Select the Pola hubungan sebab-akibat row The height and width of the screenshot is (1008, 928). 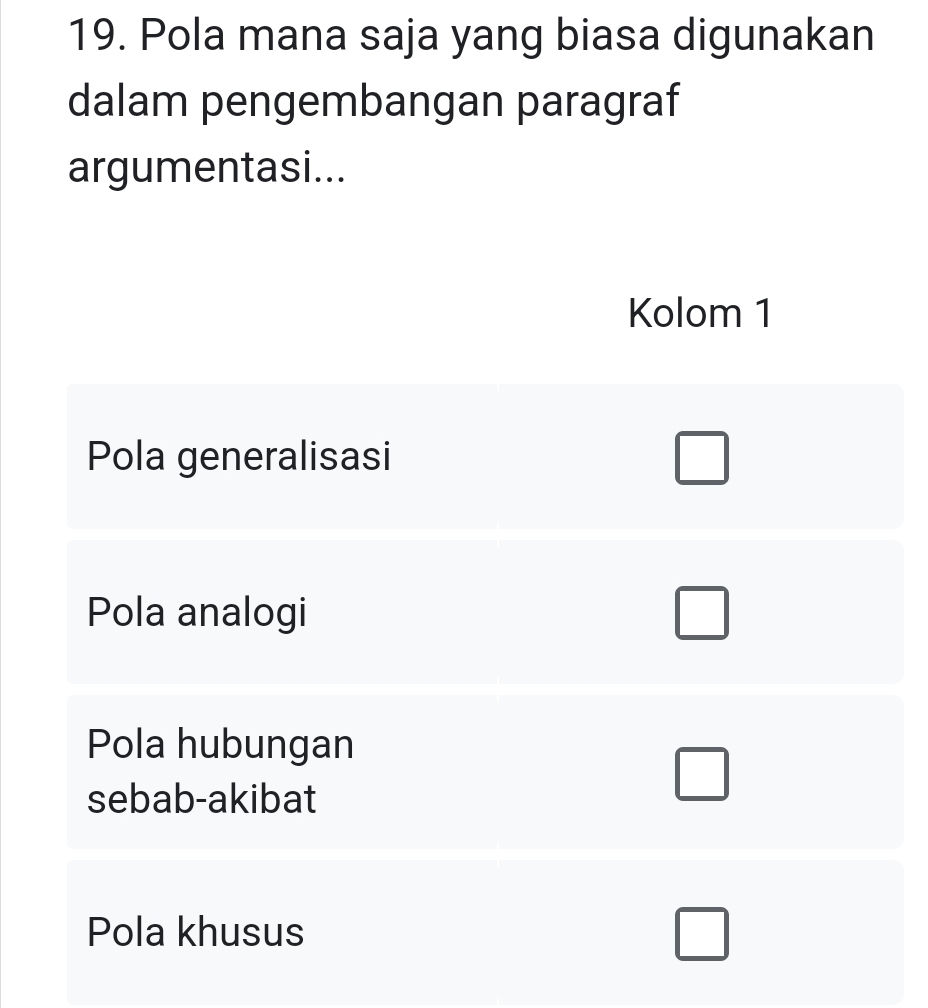click(x=400, y=771)
